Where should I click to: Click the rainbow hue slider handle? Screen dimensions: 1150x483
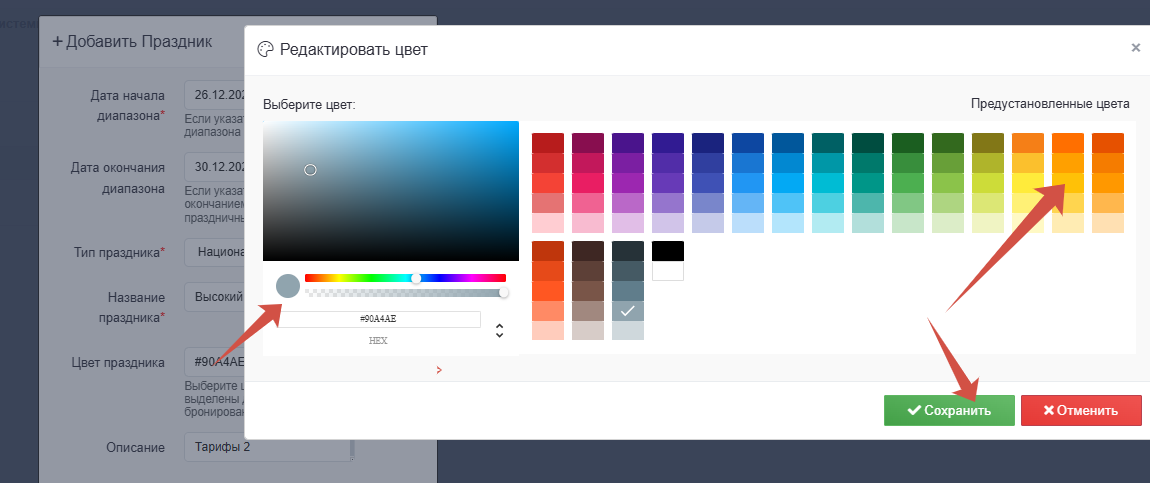416,278
